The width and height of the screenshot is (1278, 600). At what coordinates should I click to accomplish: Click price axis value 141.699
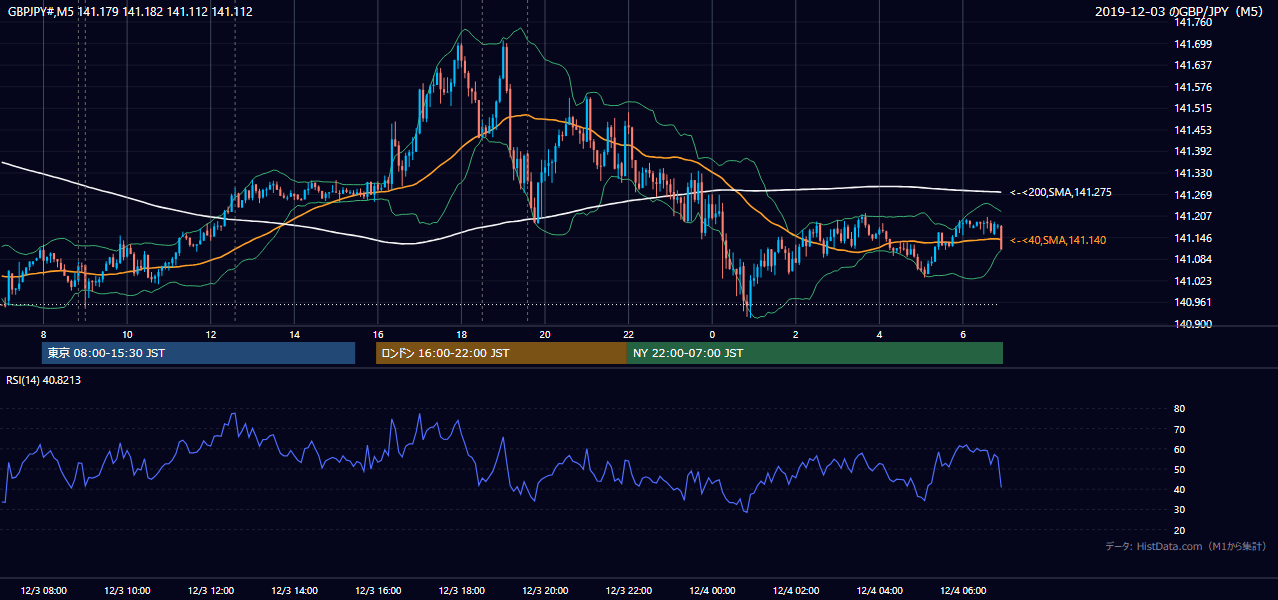[x=1192, y=44]
